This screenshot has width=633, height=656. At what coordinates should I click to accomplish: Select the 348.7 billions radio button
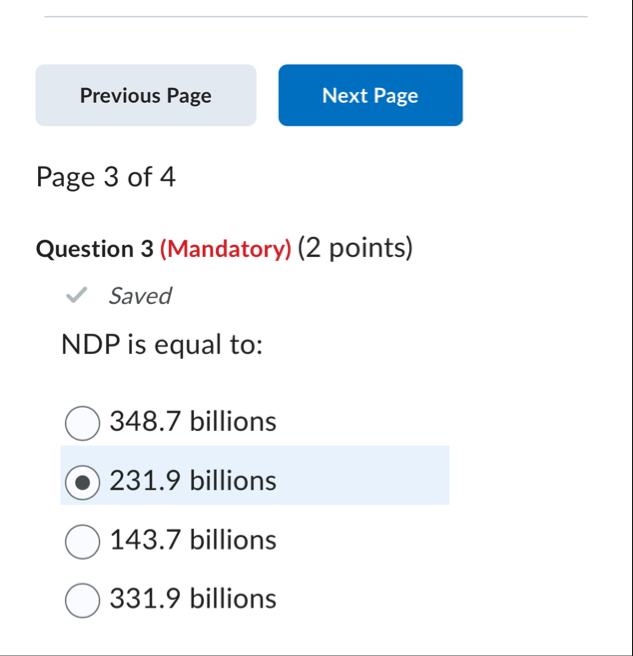click(82, 423)
